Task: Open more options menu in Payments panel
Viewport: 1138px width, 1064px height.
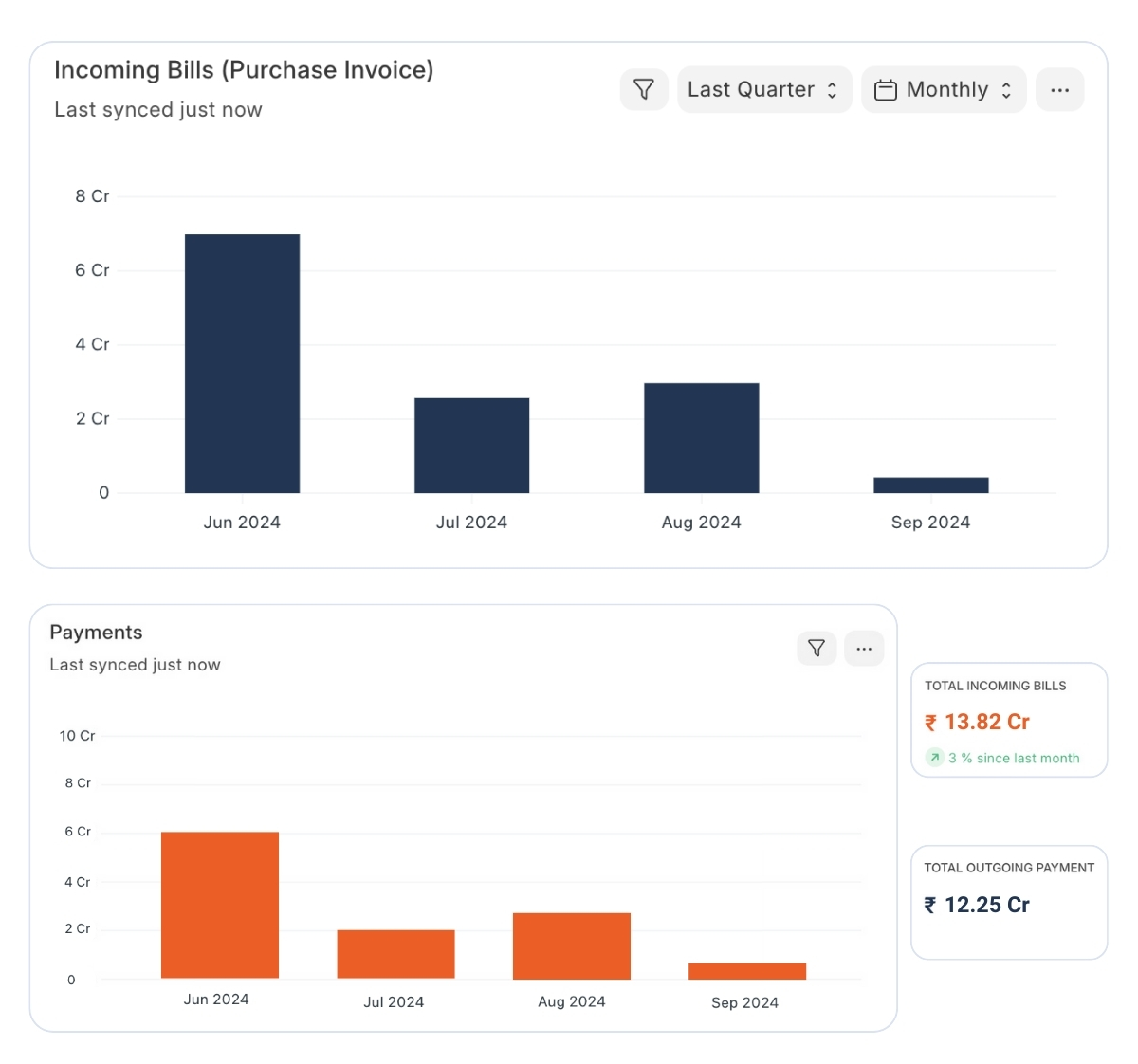Action: pyautogui.click(x=864, y=649)
